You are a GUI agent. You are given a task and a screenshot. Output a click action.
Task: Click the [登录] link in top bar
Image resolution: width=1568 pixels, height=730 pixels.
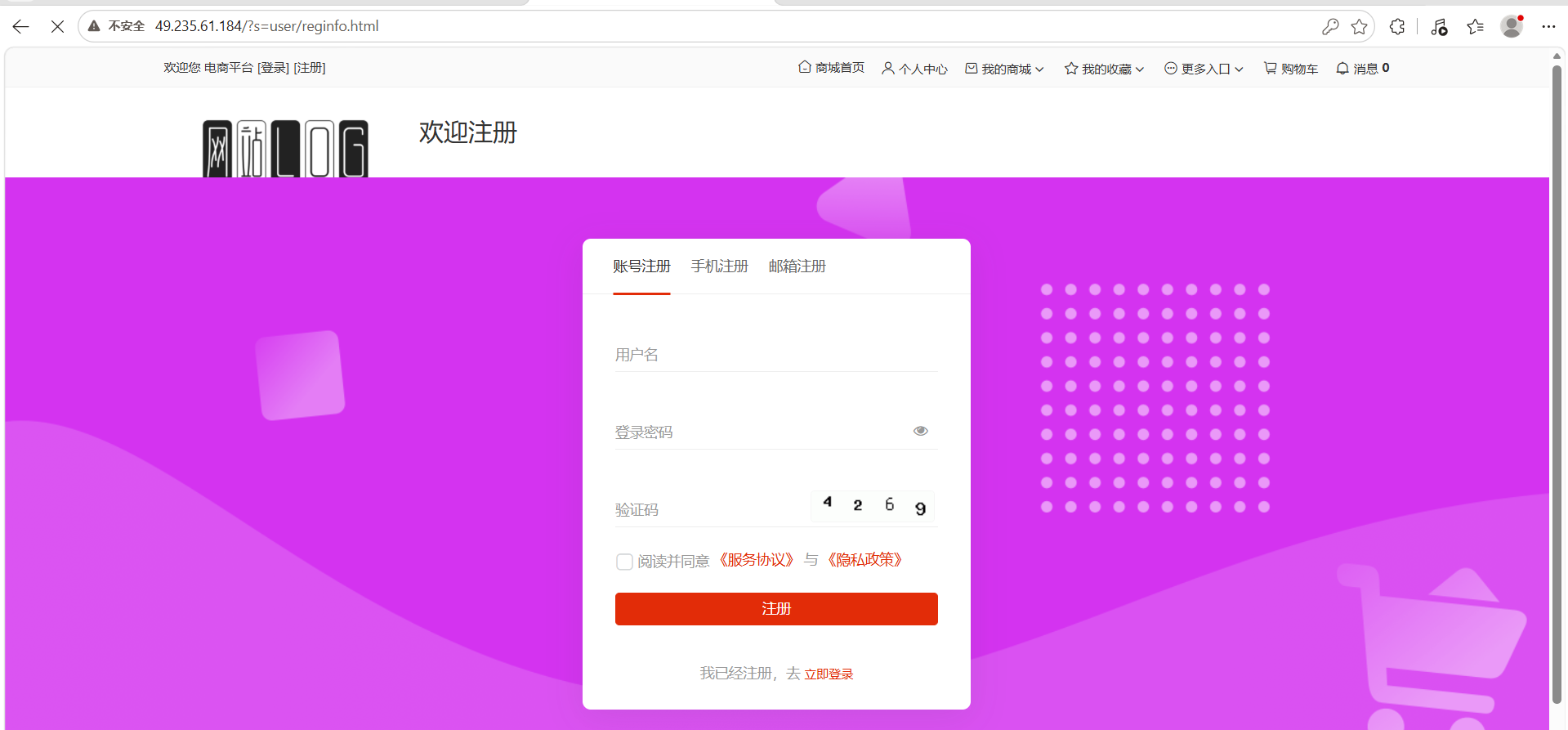(273, 68)
